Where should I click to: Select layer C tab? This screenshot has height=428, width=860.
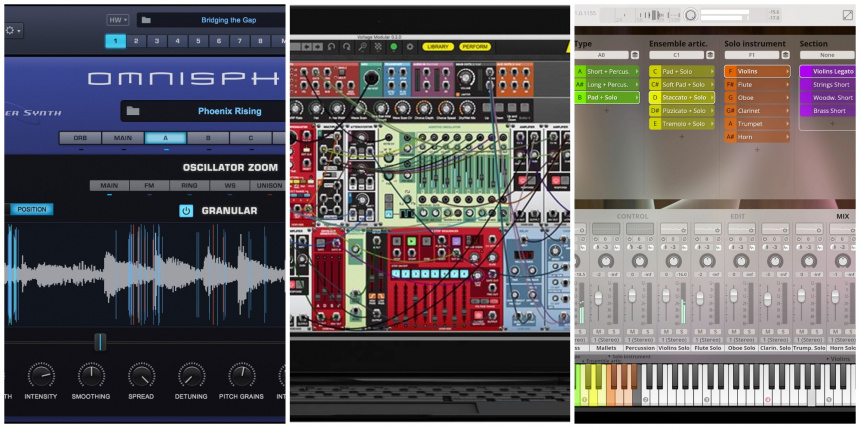(251, 138)
